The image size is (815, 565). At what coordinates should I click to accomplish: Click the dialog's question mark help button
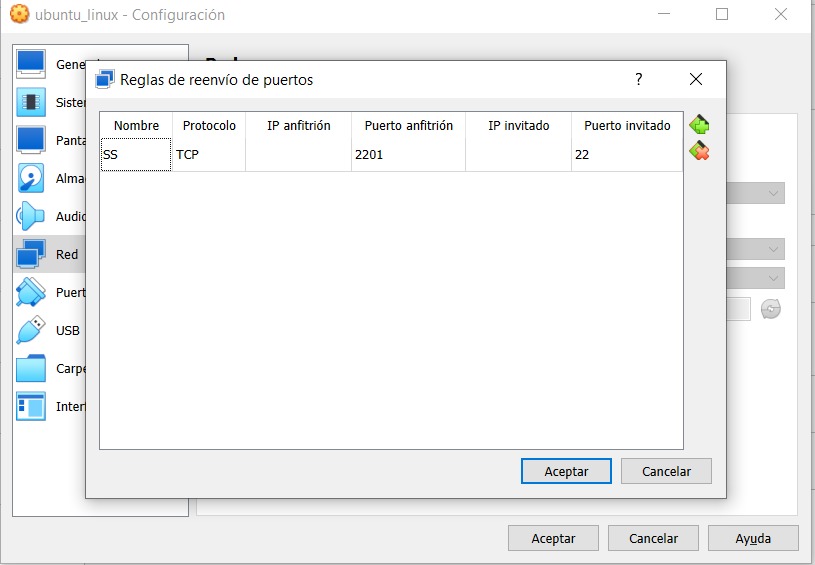(639, 80)
